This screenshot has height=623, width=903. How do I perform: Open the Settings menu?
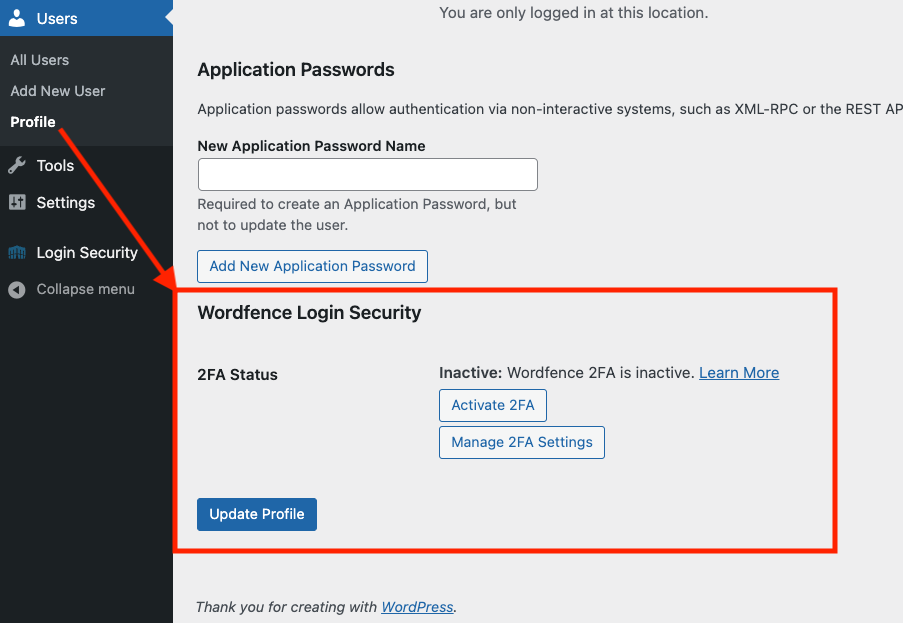pyautogui.click(x=64, y=202)
